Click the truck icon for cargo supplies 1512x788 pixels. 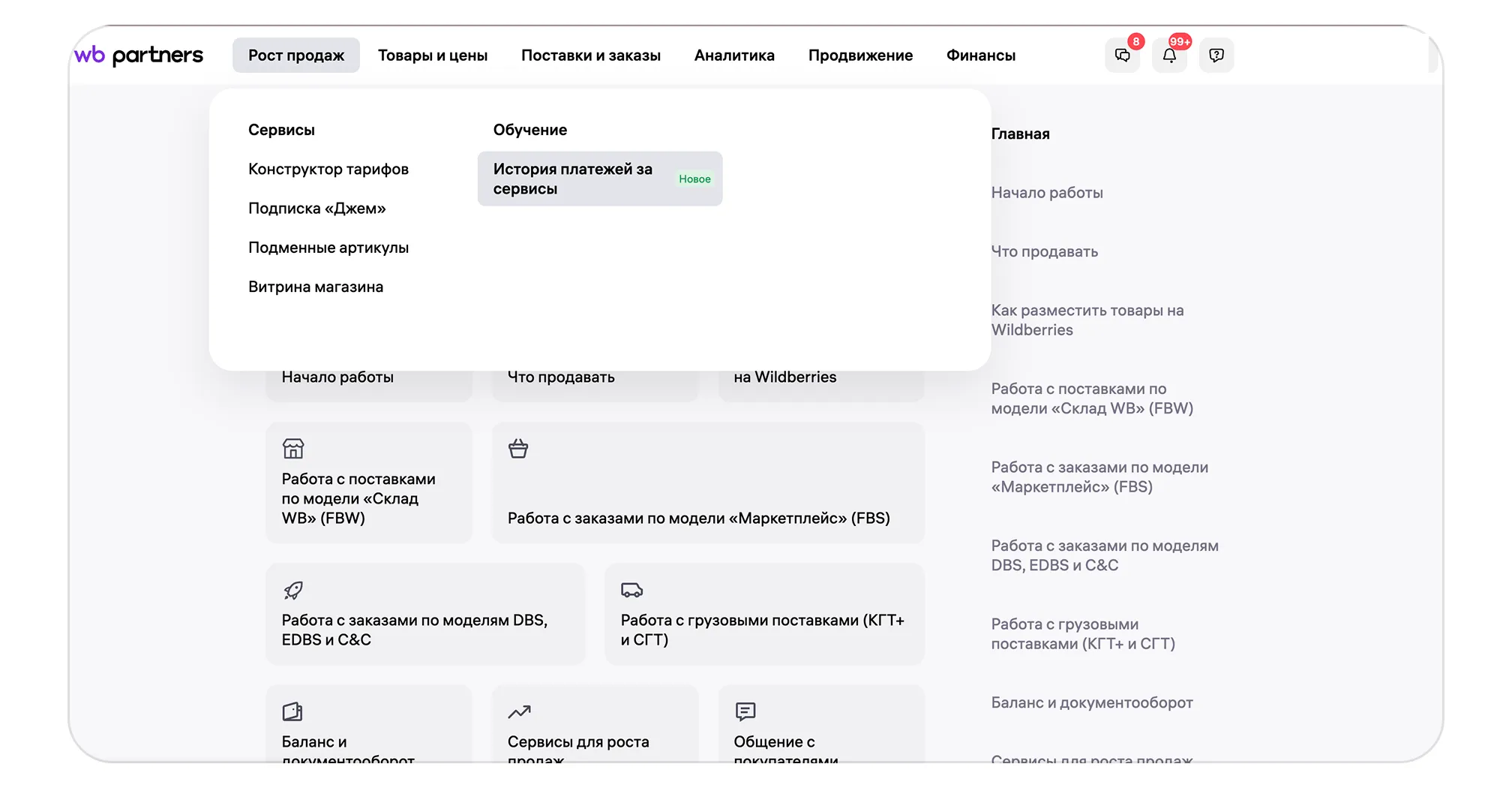click(x=631, y=590)
